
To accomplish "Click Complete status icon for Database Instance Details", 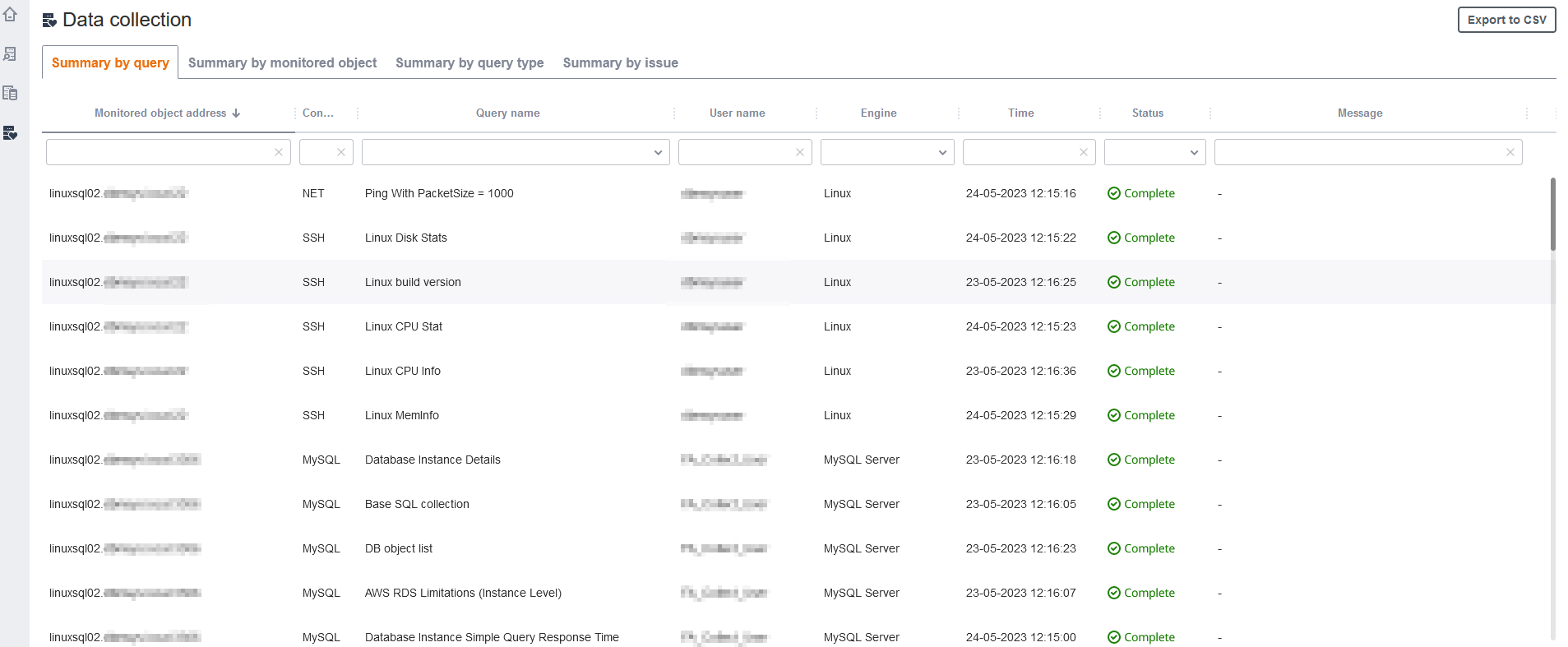I will pyautogui.click(x=1114, y=460).
